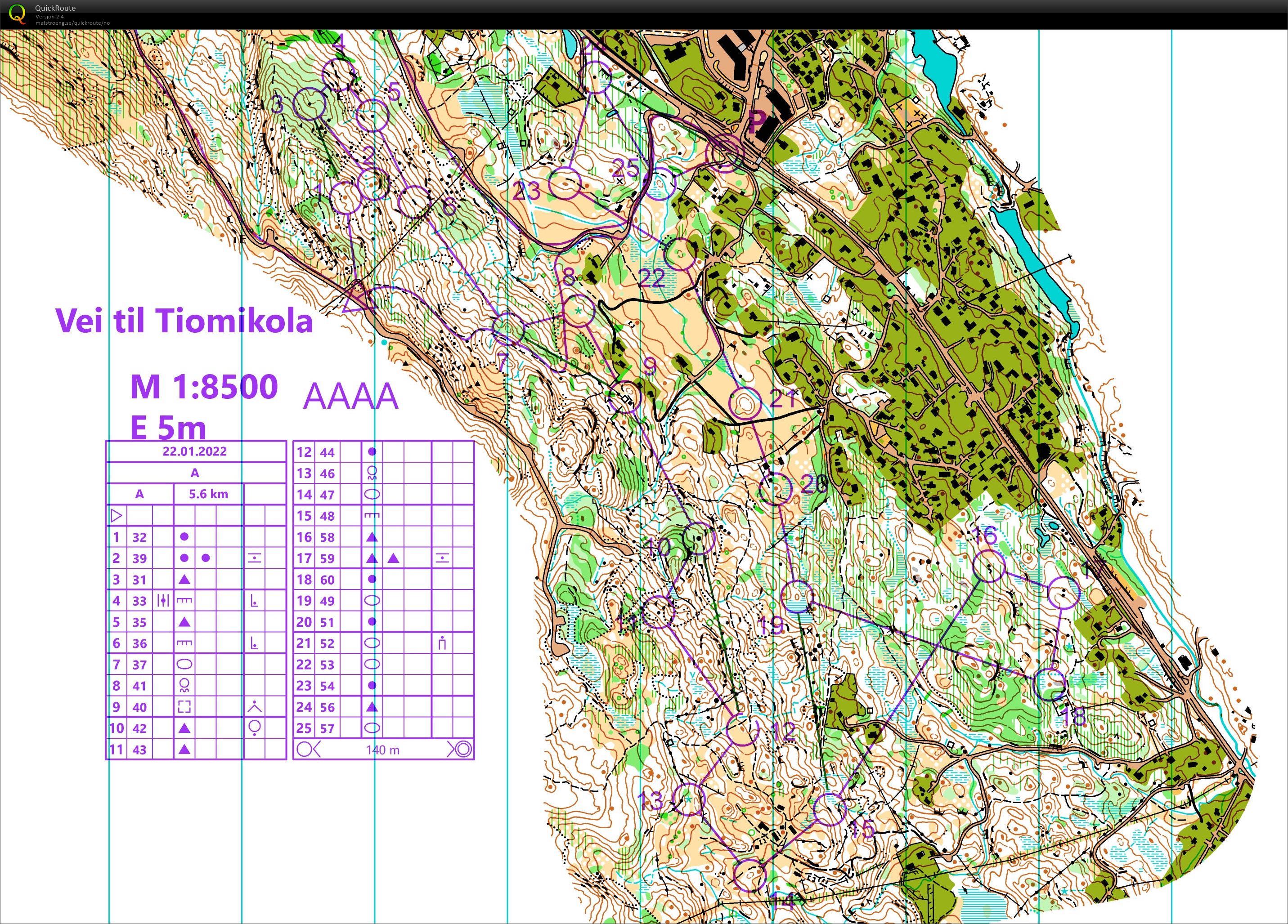Click the finish double circle on map
The height and width of the screenshot is (924, 1288).
724,153
